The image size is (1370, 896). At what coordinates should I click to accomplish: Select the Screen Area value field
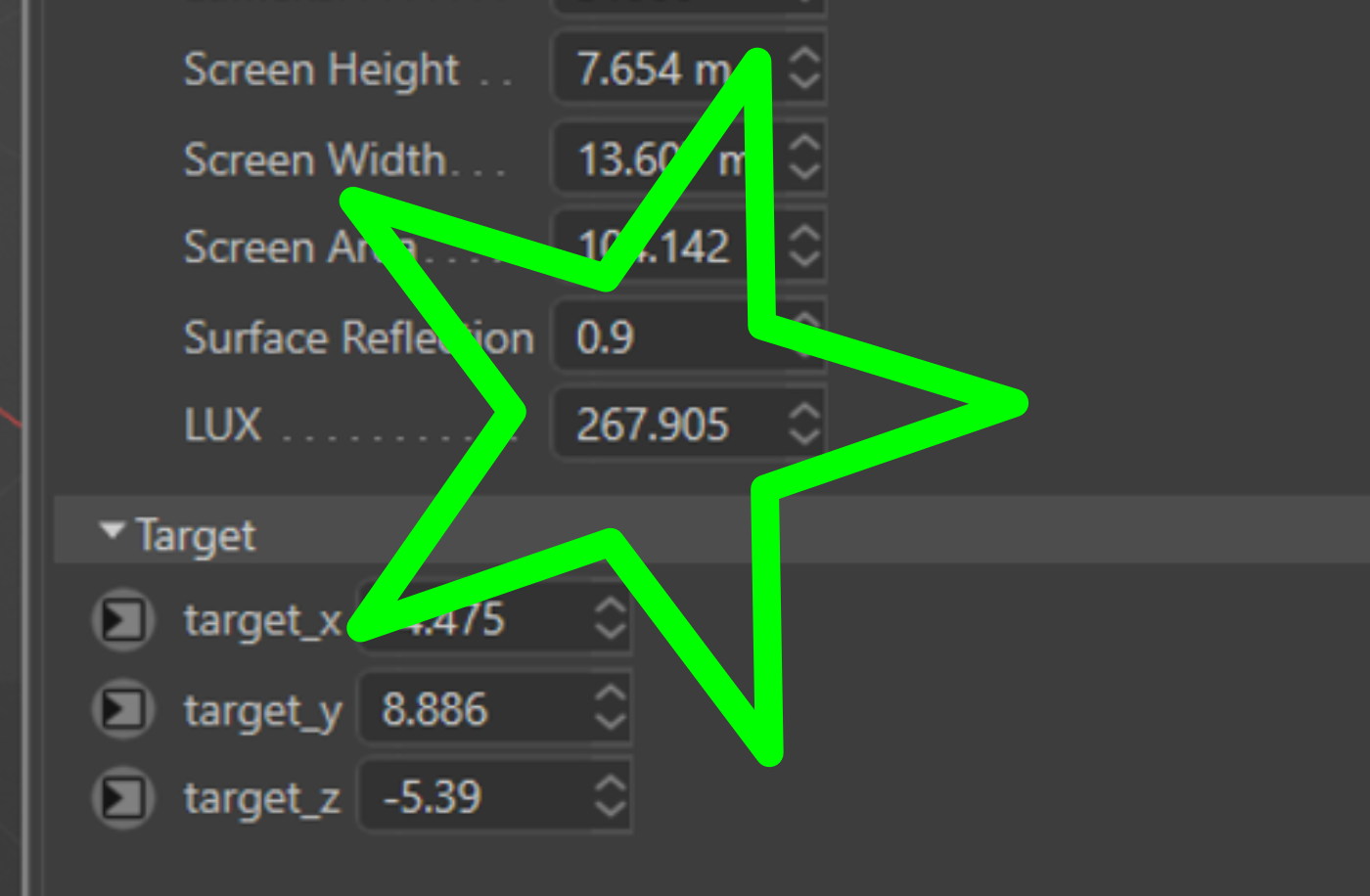[x=689, y=246]
